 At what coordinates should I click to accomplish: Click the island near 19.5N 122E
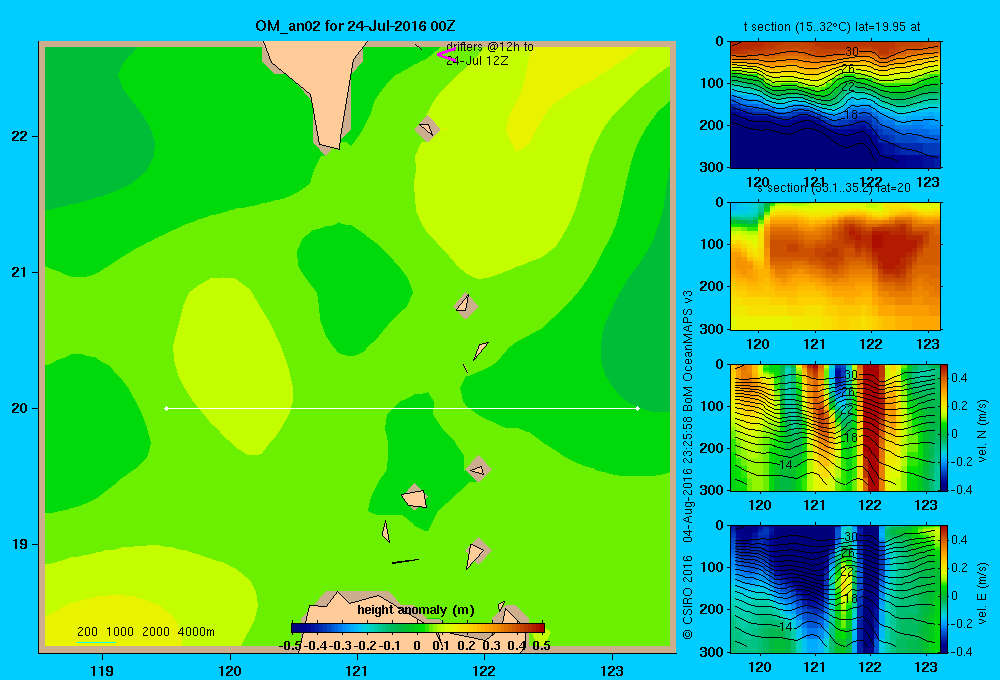pyautogui.click(x=478, y=469)
